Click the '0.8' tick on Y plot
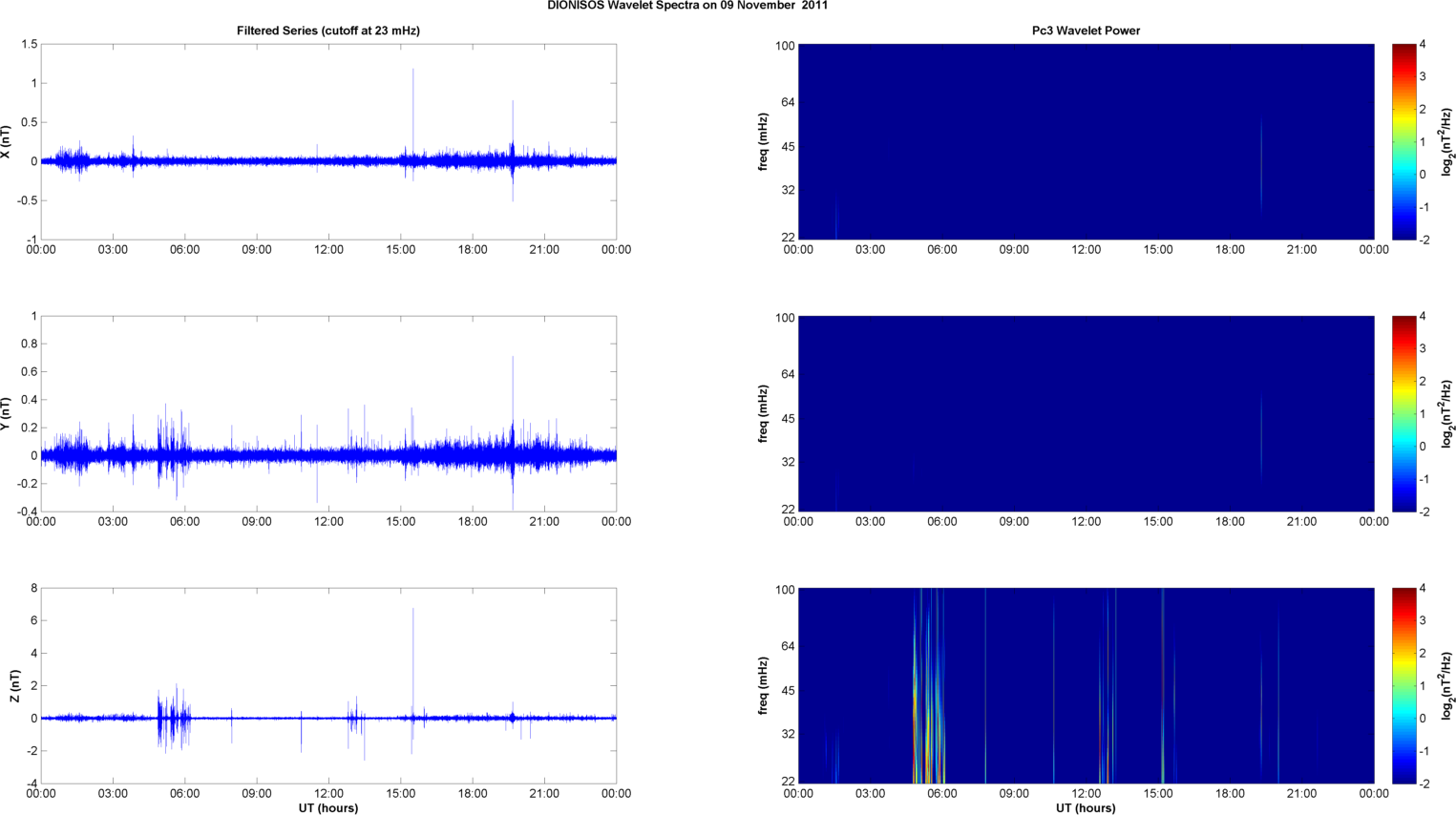Screen dimensions: 1456x815 pyautogui.click(x=29, y=344)
